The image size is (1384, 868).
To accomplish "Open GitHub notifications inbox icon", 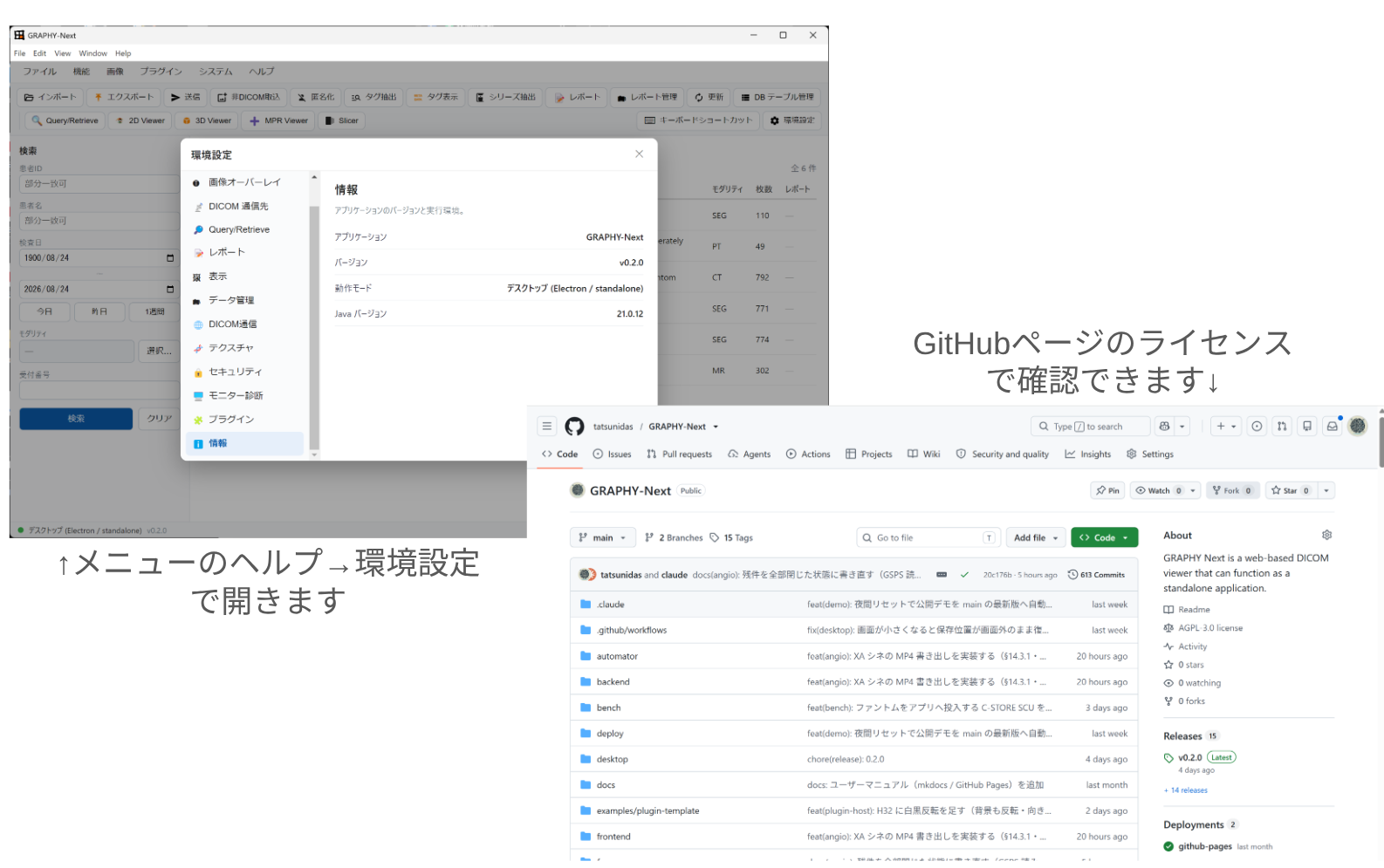I will (1332, 427).
